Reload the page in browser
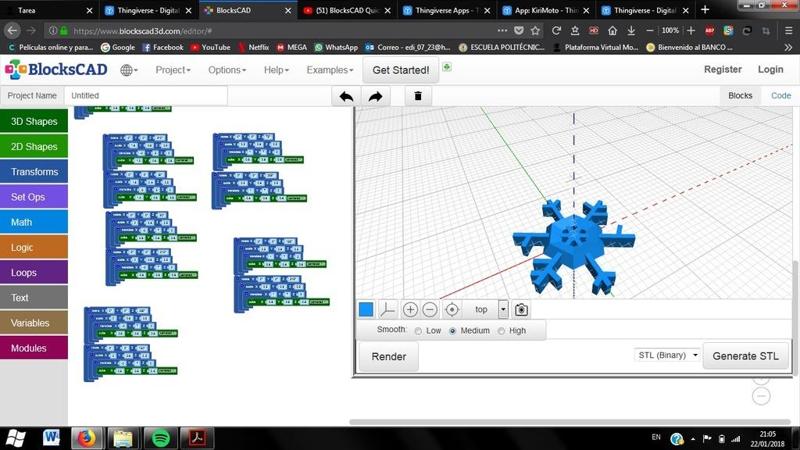This screenshot has width=800, height=450. [556, 31]
